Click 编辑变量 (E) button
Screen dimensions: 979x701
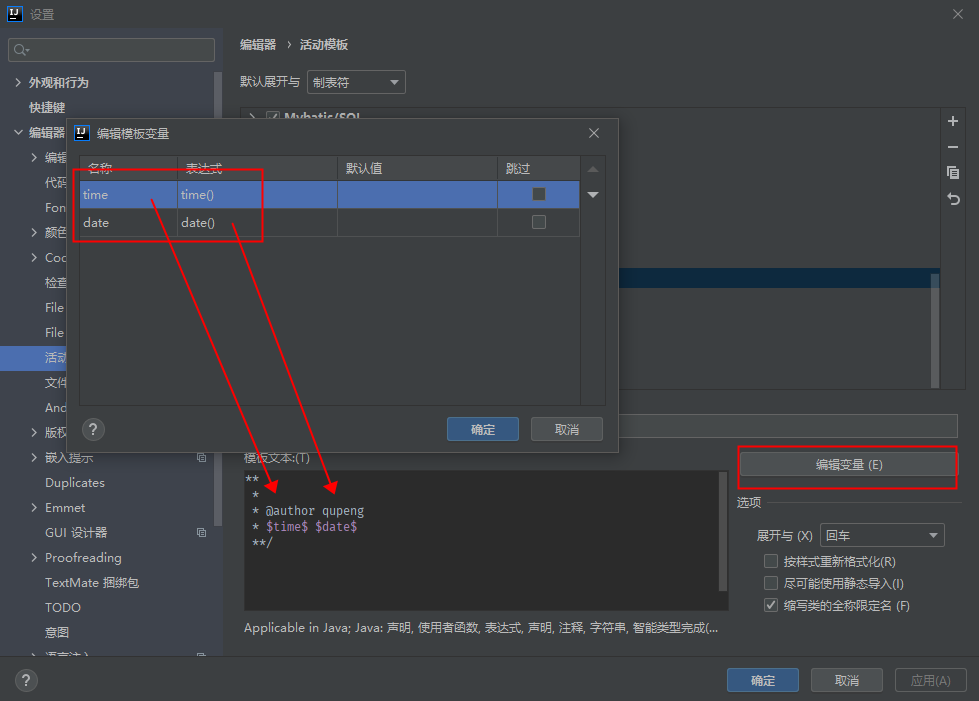[849, 464]
